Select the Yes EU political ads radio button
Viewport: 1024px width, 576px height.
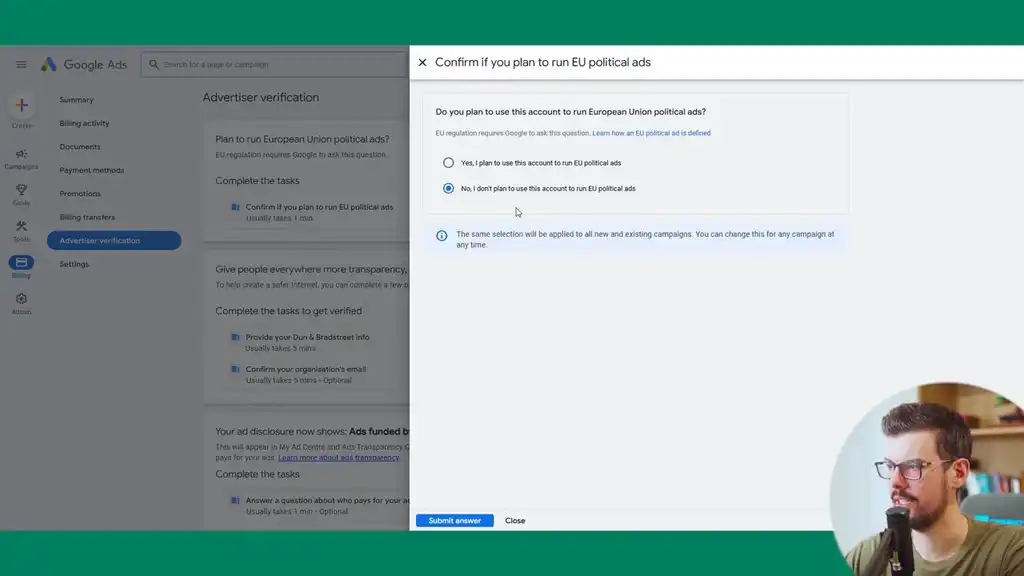pyautogui.click(x=447, y=162)
